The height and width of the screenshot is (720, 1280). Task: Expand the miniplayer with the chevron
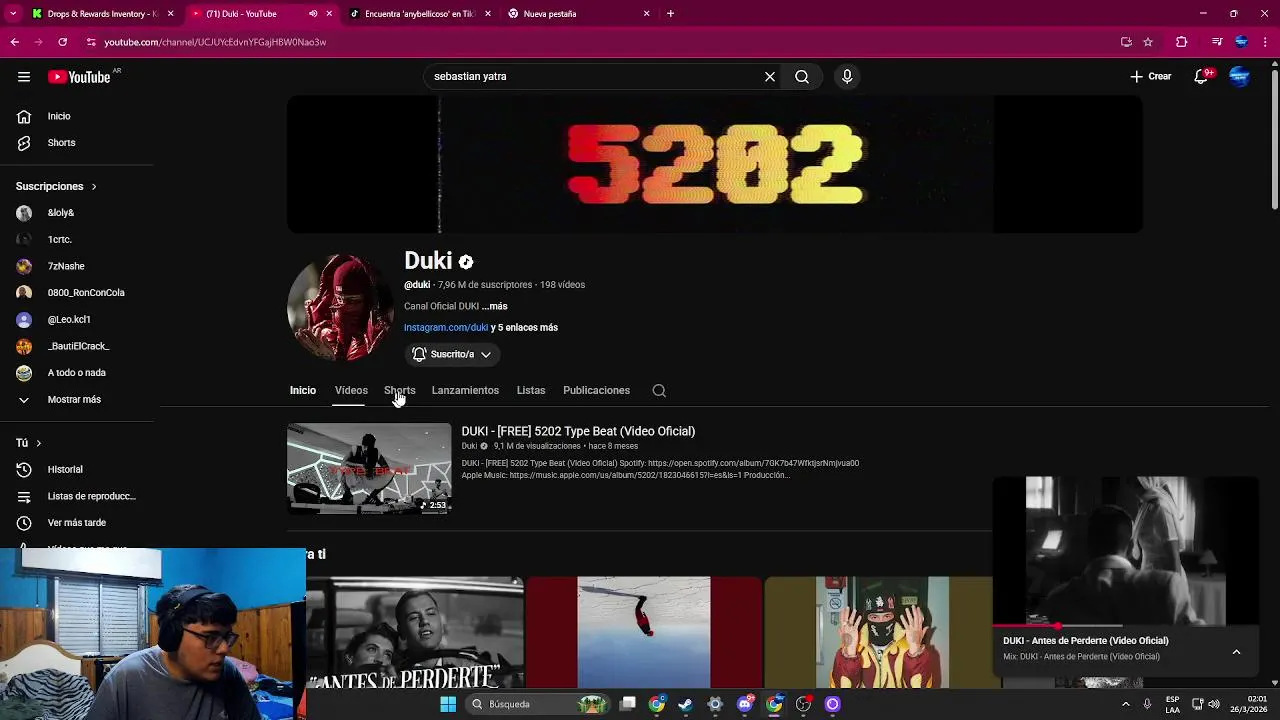tap(1236, 652)
